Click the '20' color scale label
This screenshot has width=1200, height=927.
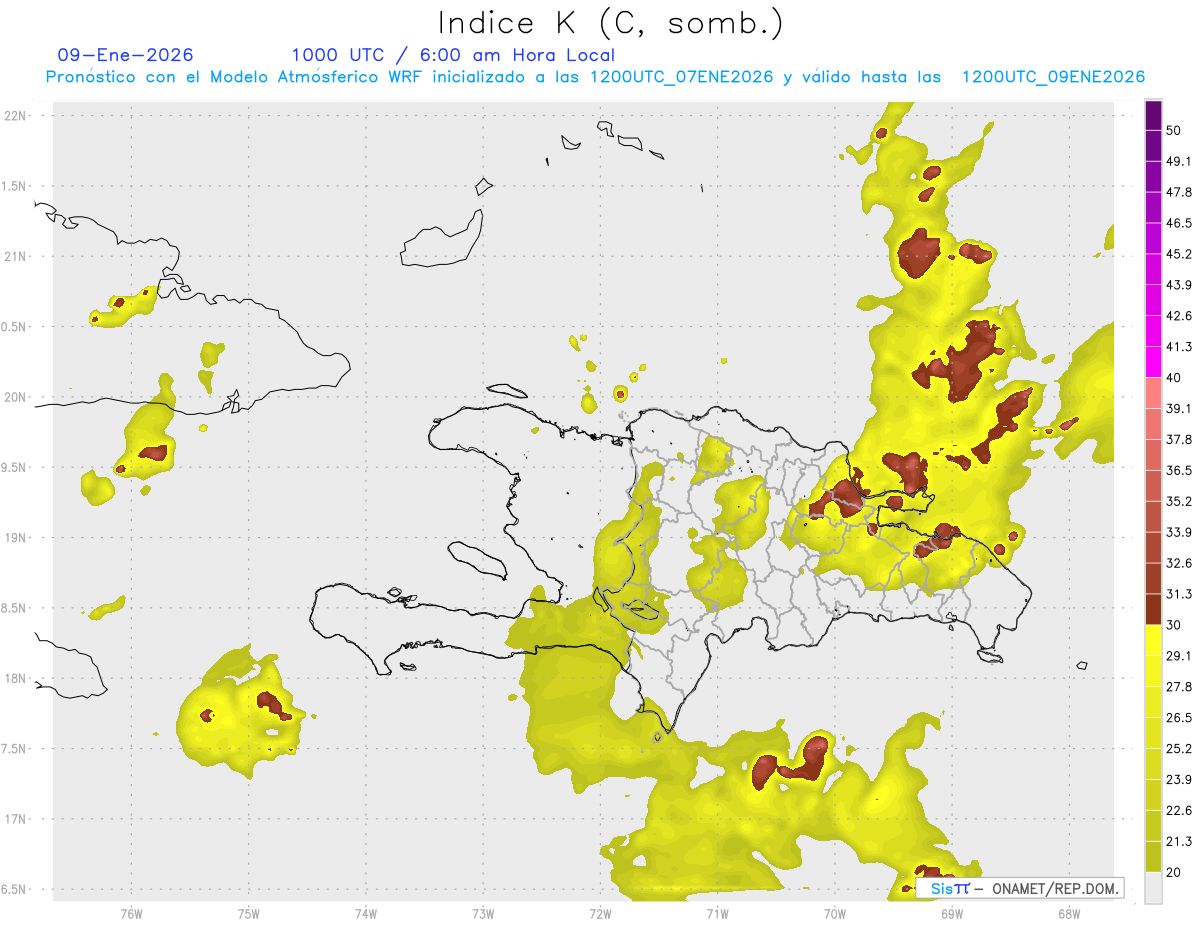(1176, 873)
